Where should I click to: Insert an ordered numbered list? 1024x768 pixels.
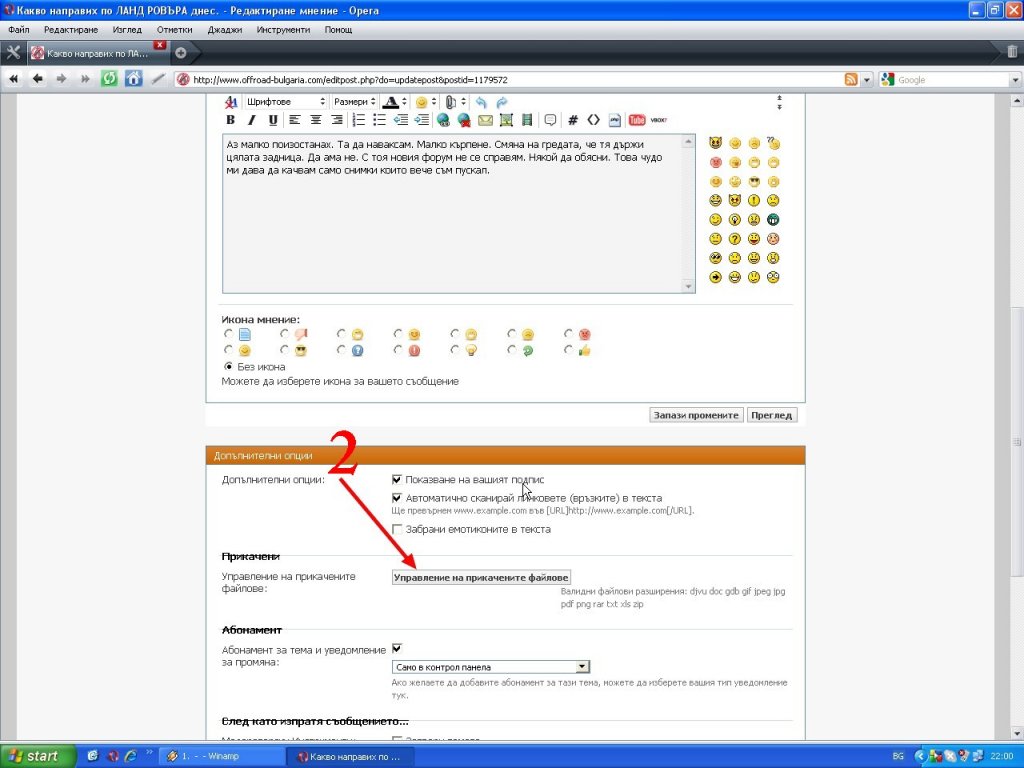click(359, 120)
